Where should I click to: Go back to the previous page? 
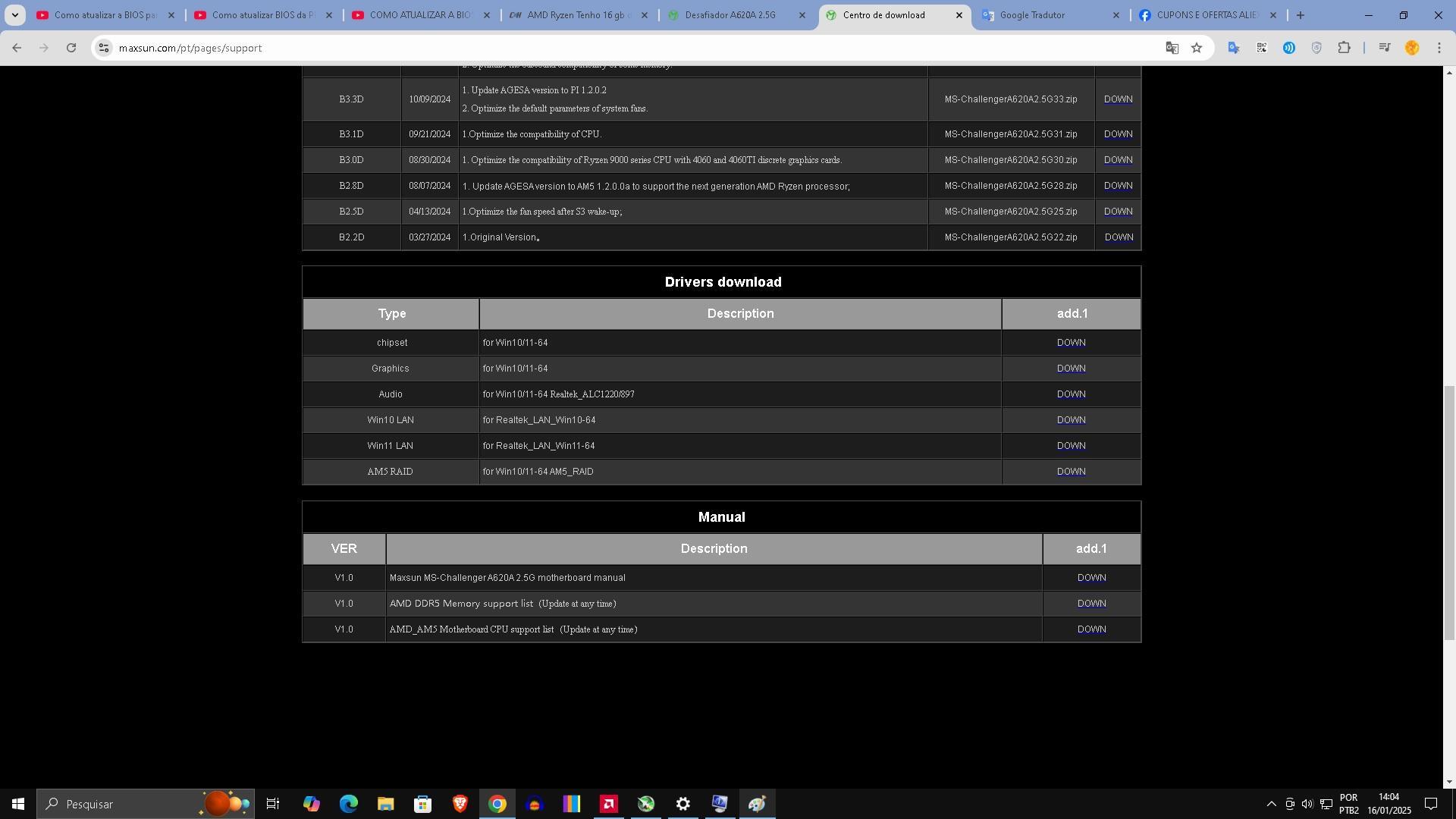pyautogui.click(x=17, y=48)
